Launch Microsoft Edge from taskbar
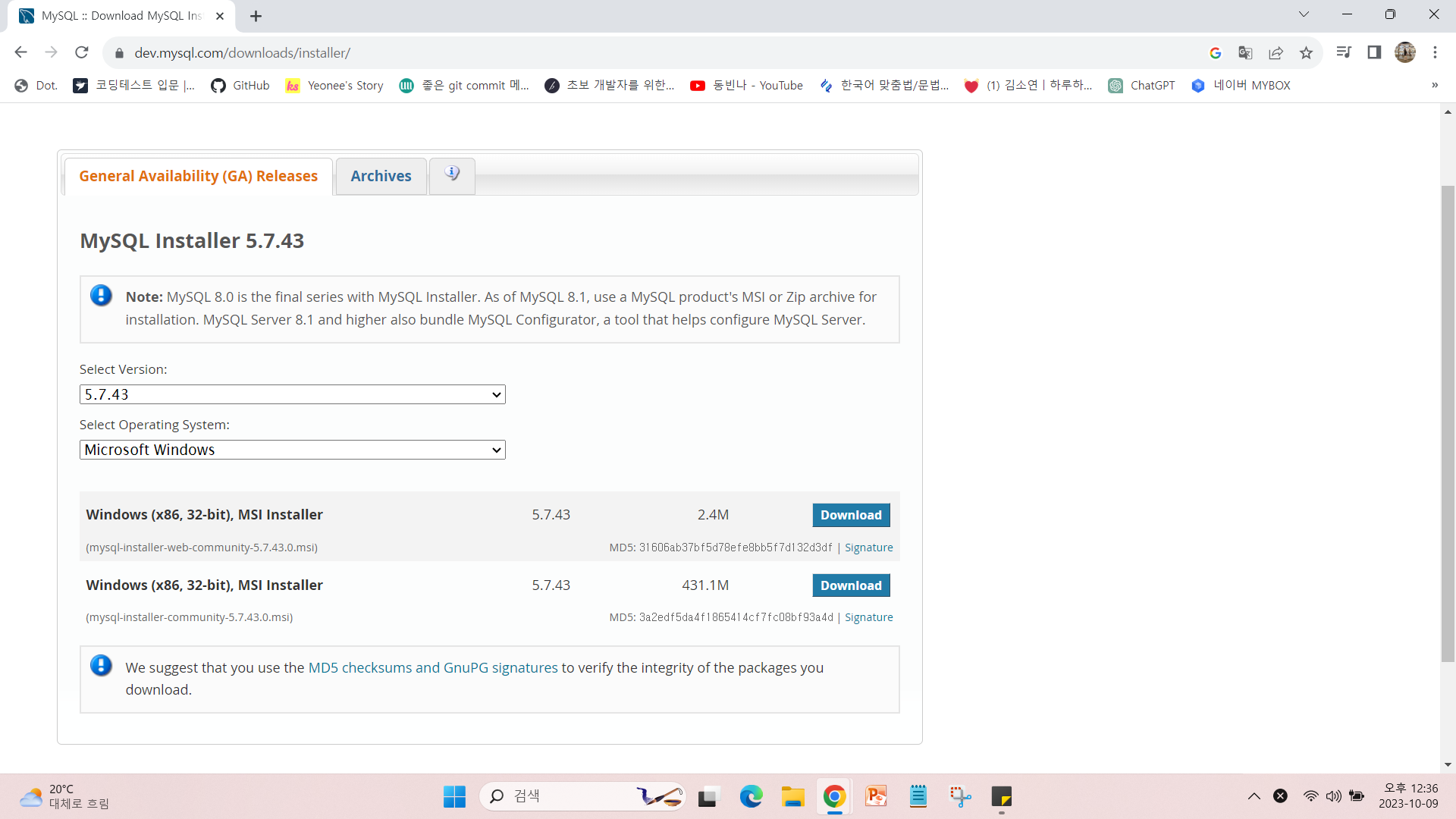 (751, 796)
